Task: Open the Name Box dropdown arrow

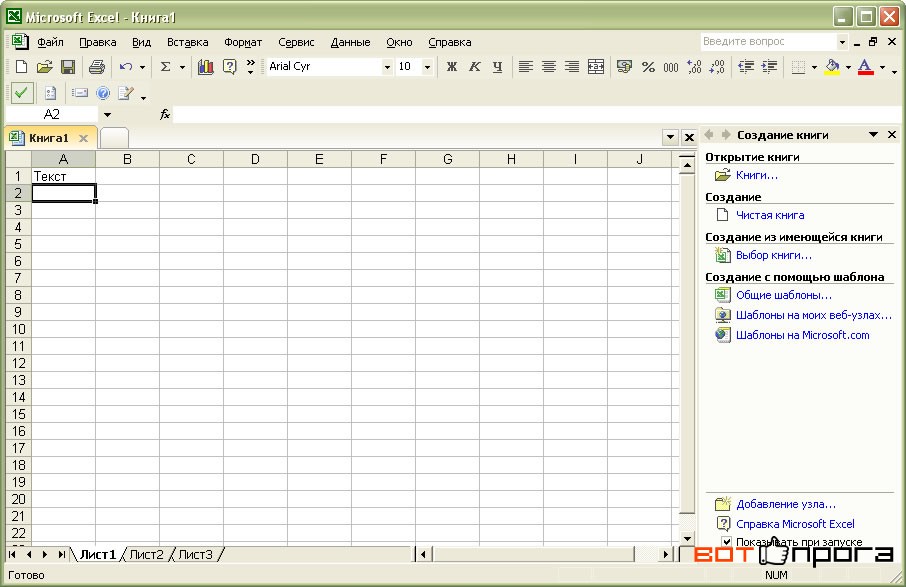Action: pos(107,114)
